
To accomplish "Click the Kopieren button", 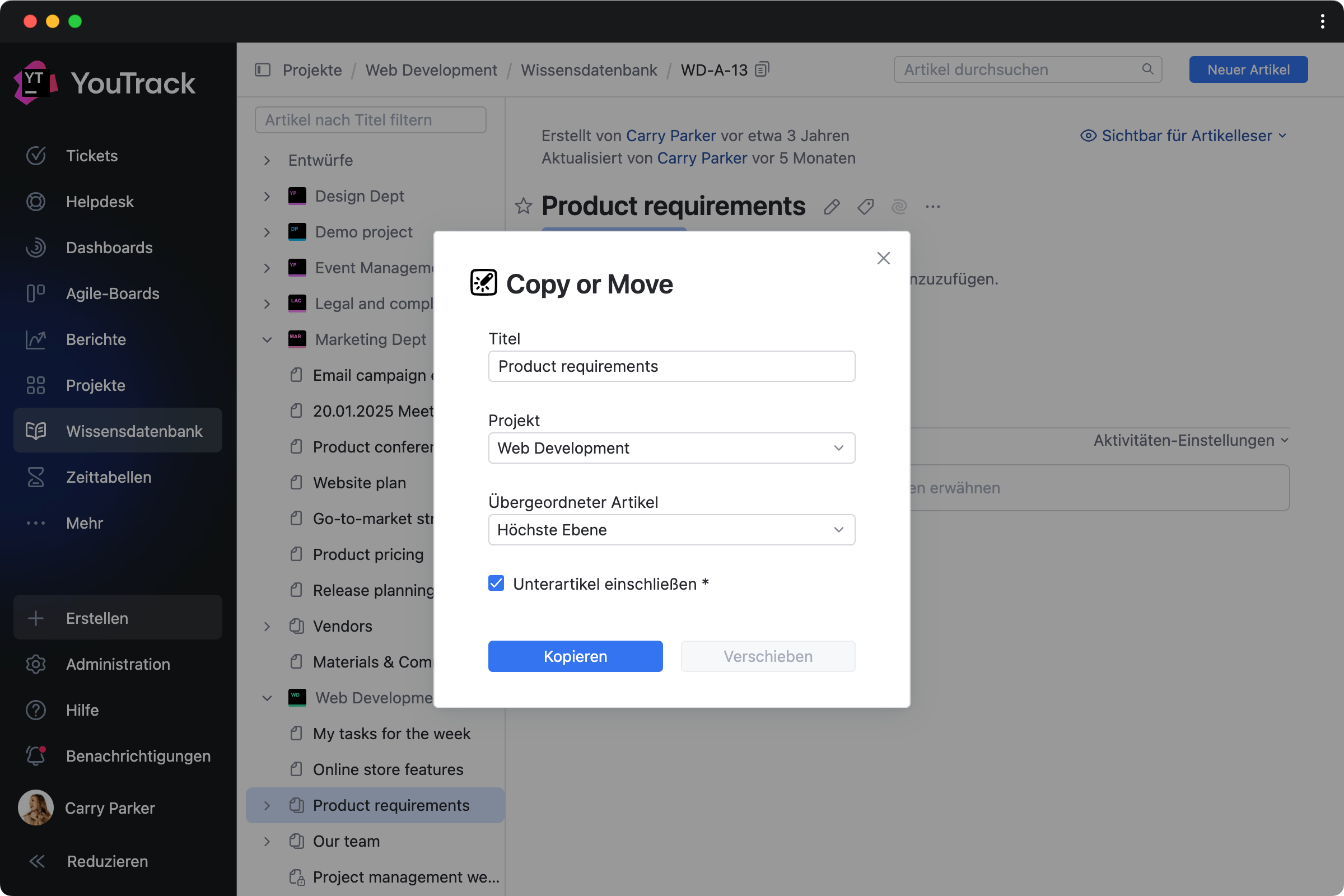I will 575,656.
